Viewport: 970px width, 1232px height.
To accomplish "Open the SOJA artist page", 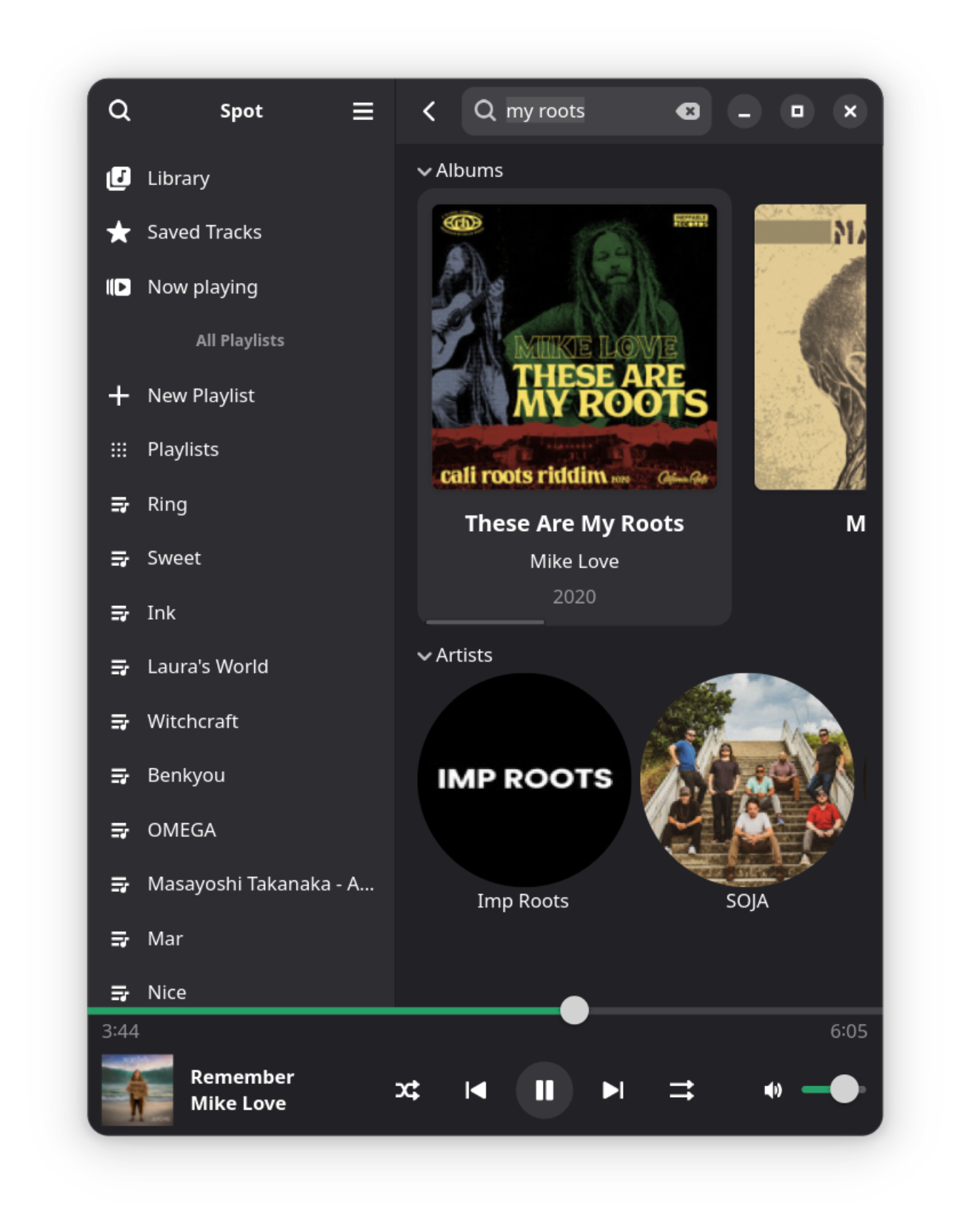I will coord(747,780).
